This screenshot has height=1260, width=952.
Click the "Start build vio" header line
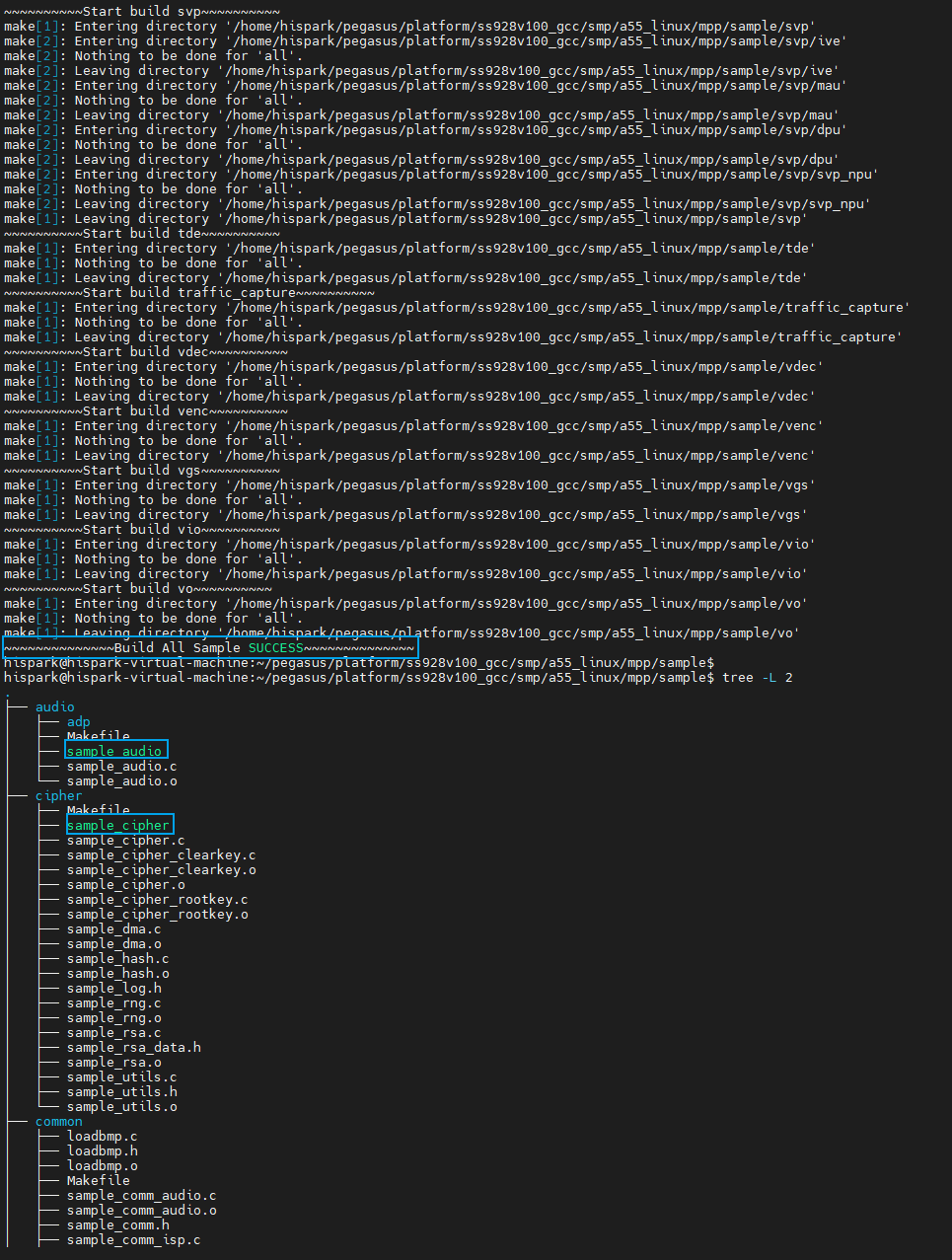(142, 529)
